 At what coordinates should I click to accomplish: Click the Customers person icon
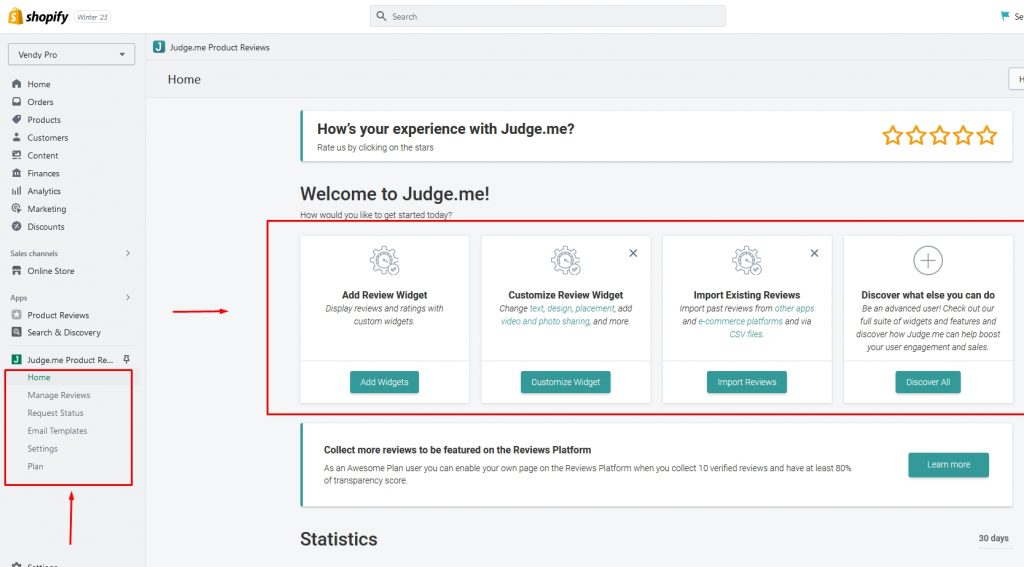click(x=16, y=137)
